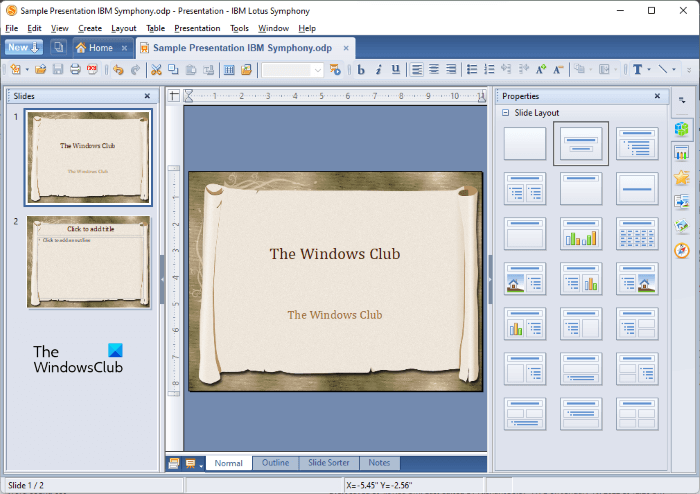Image resolution: width=700 pixels, height=494 pixels.
Task: Toggle bold formatting
Action: point(362,69)
